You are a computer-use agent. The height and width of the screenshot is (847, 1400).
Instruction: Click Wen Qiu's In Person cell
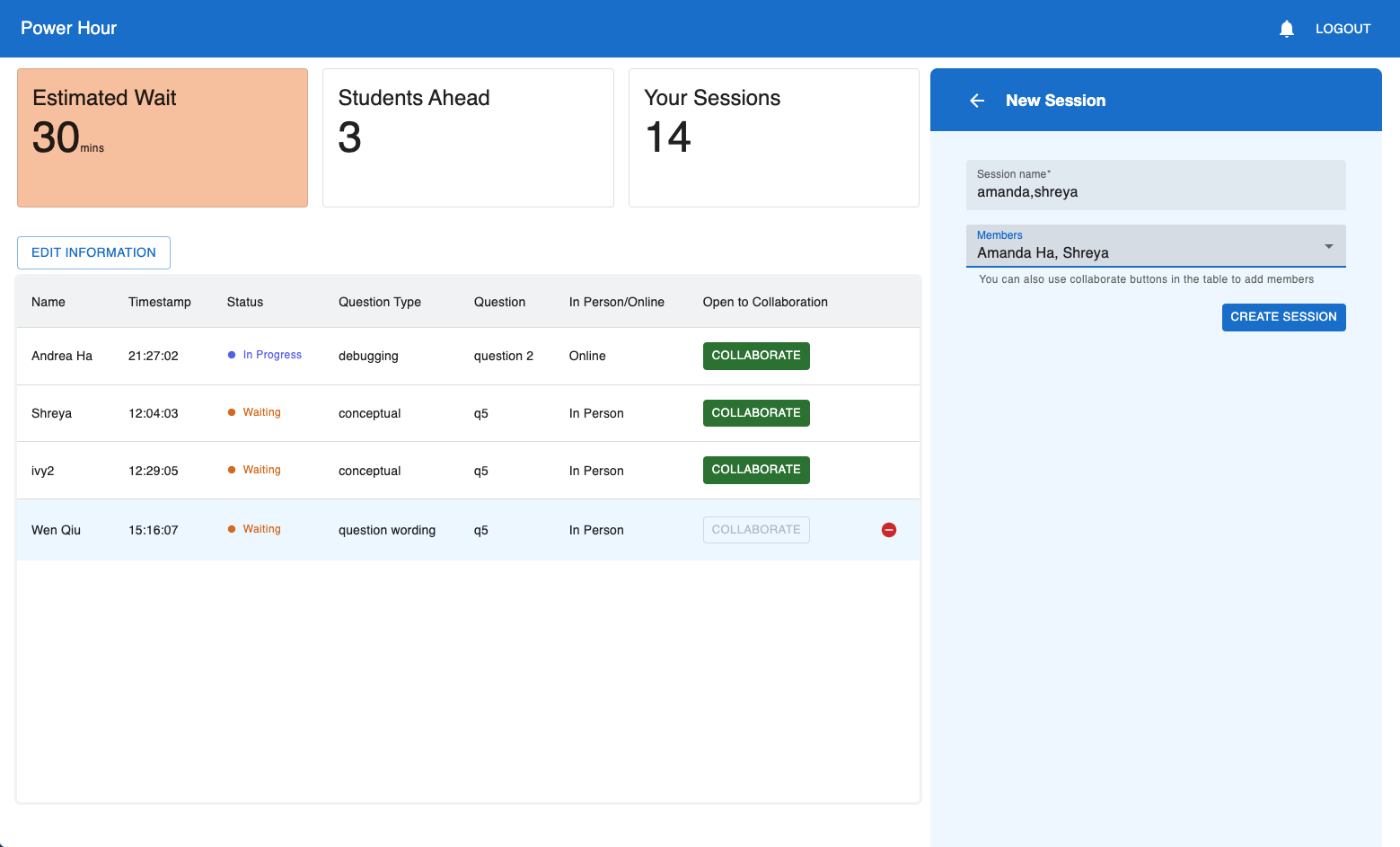(x=596, y=530)
